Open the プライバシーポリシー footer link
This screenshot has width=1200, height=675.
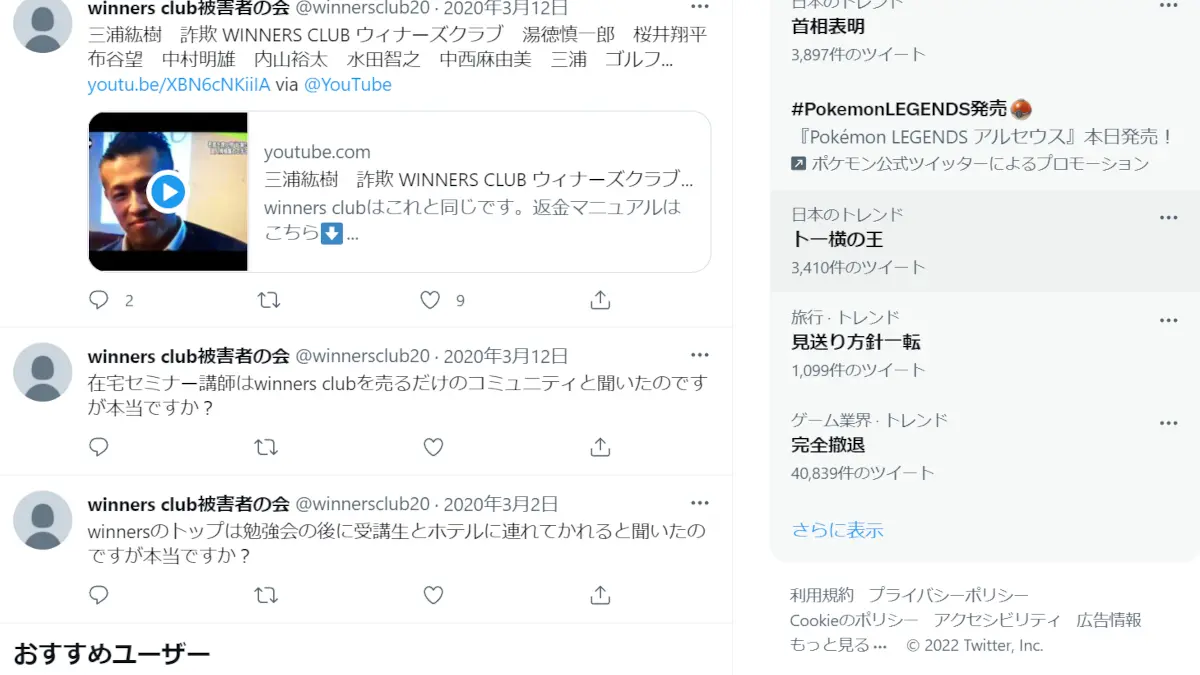point(948,595)
